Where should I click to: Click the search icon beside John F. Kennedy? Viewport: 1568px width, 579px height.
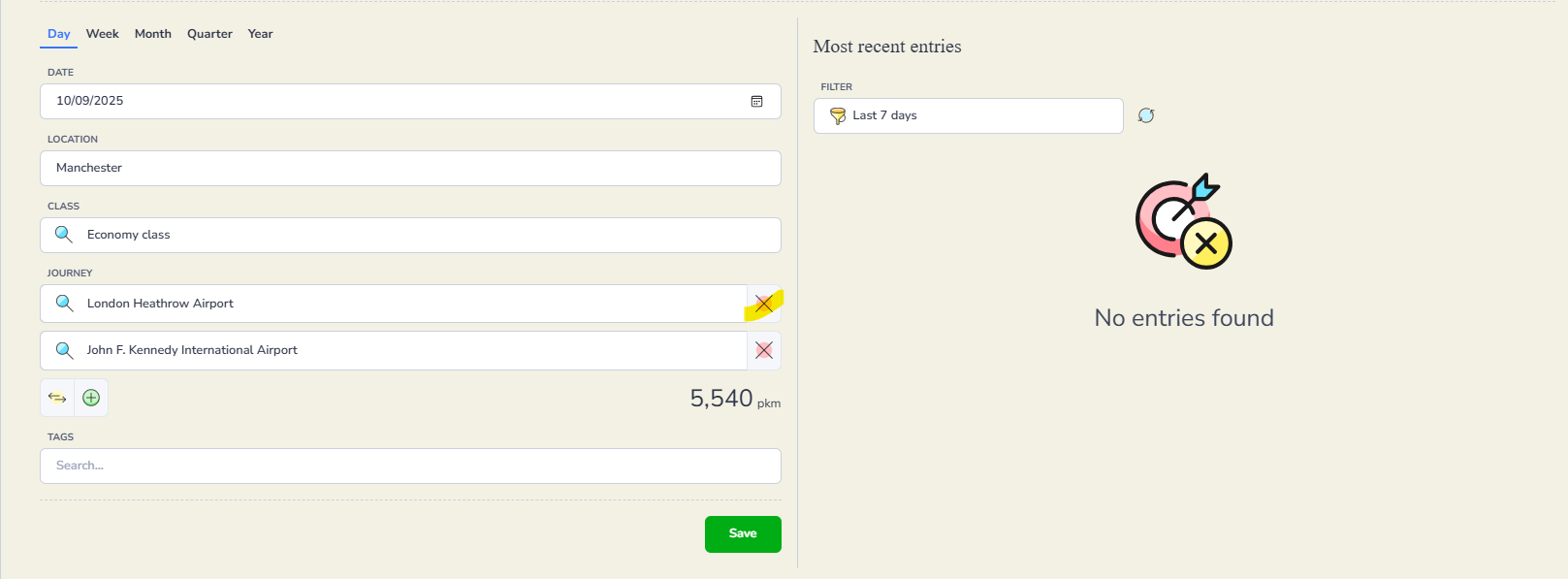coord(64,350)
